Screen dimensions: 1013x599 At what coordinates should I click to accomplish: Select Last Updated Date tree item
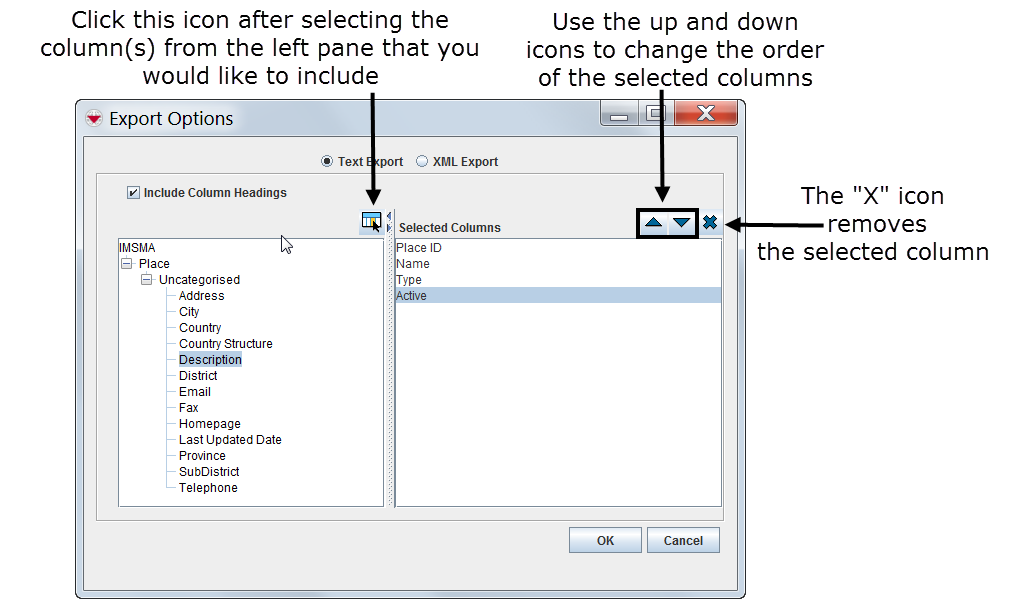(230, 440)
